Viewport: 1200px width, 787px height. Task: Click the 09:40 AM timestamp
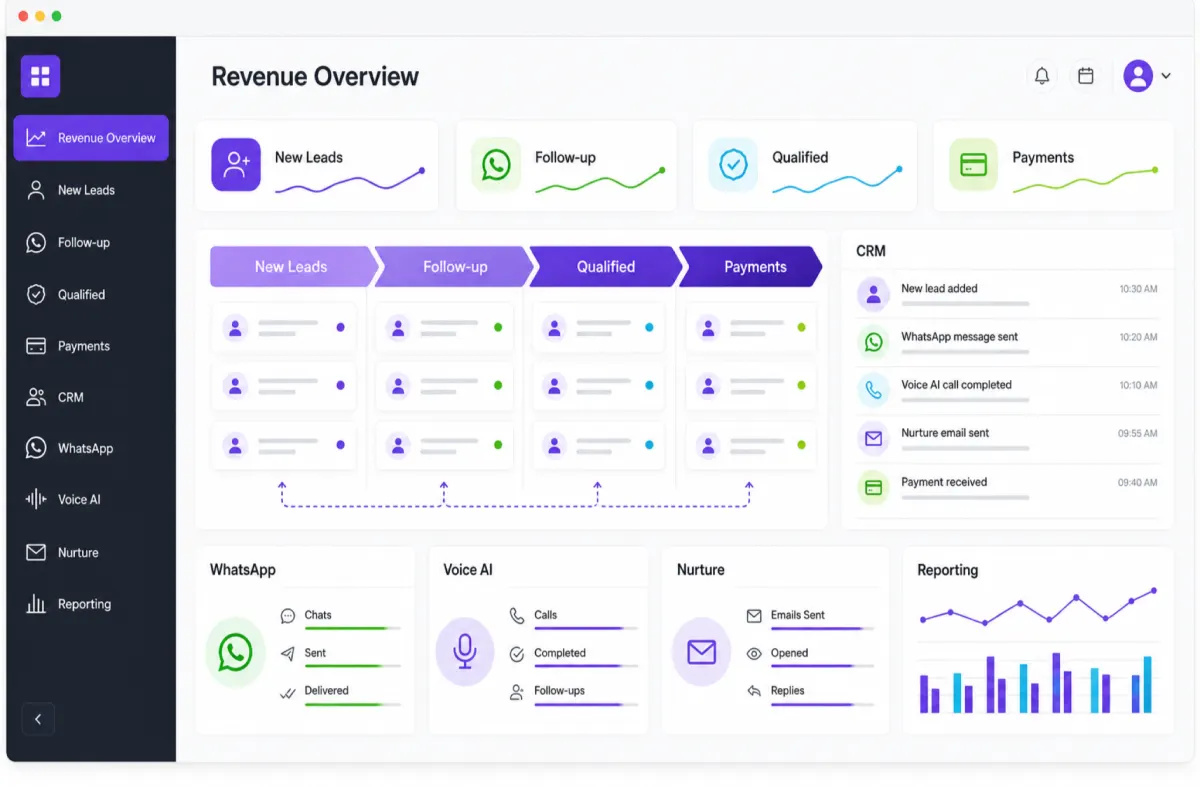[1138, 482]
